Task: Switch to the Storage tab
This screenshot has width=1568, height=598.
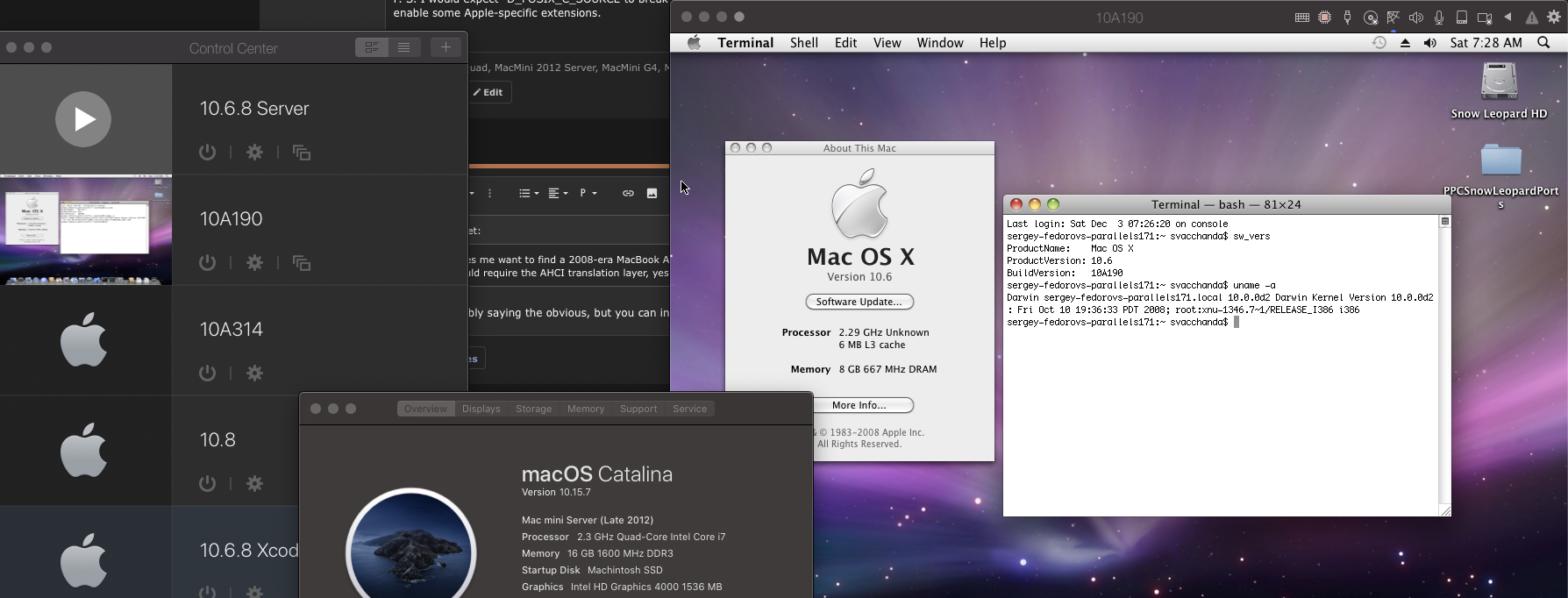Action: (533, 409)
